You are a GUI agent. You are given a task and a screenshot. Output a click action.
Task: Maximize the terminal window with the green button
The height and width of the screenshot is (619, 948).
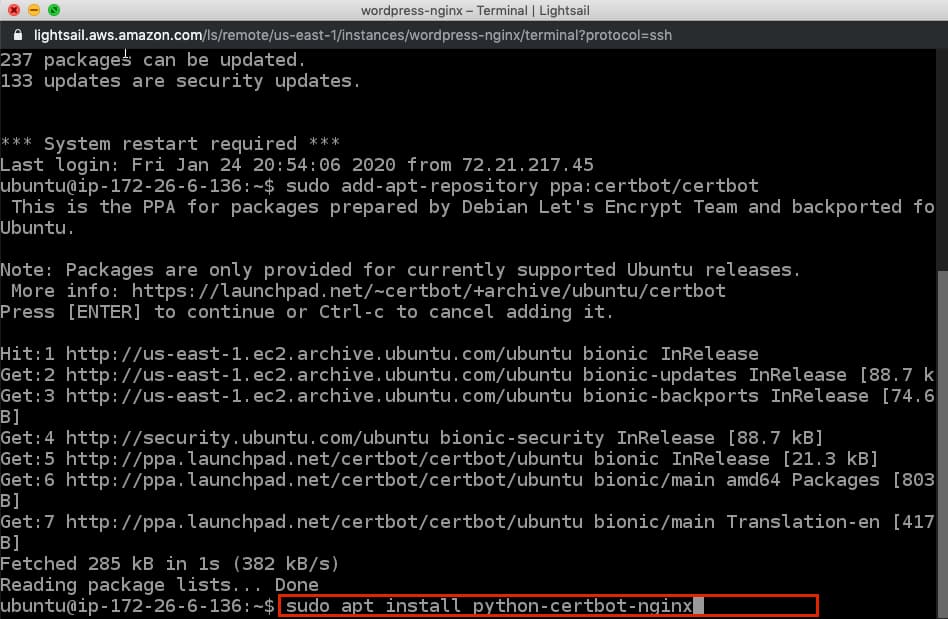54,10
